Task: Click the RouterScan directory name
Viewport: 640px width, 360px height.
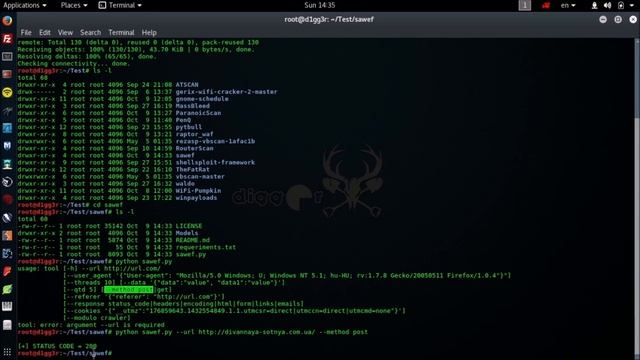Action: [x=194, y=149]
